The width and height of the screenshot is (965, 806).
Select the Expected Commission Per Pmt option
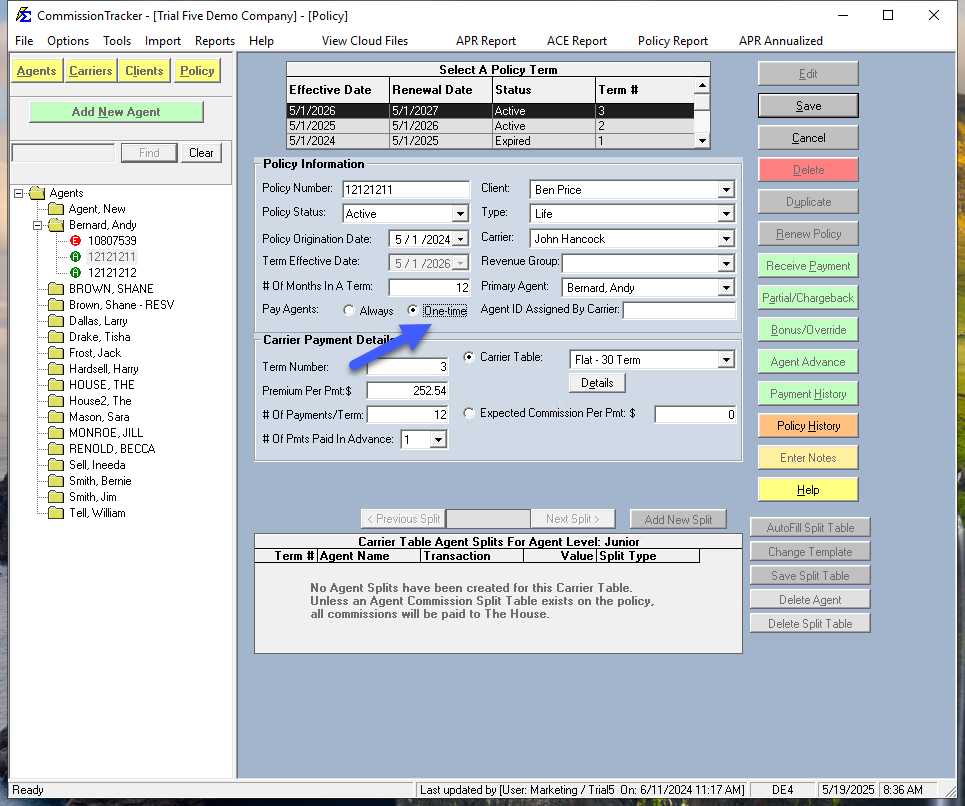click(468, 413)
